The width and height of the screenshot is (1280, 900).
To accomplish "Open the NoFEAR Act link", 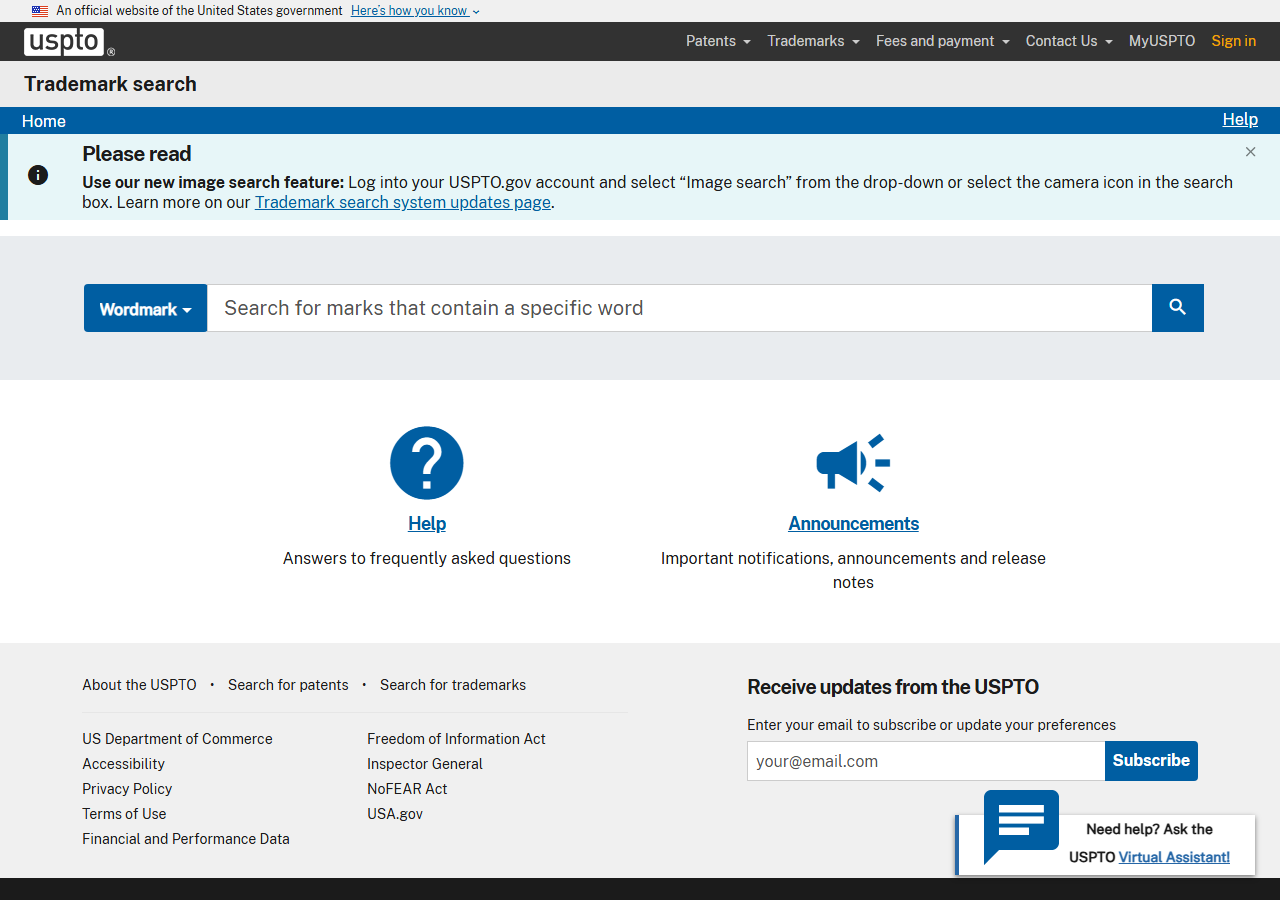I will click(x=407, y=789).
